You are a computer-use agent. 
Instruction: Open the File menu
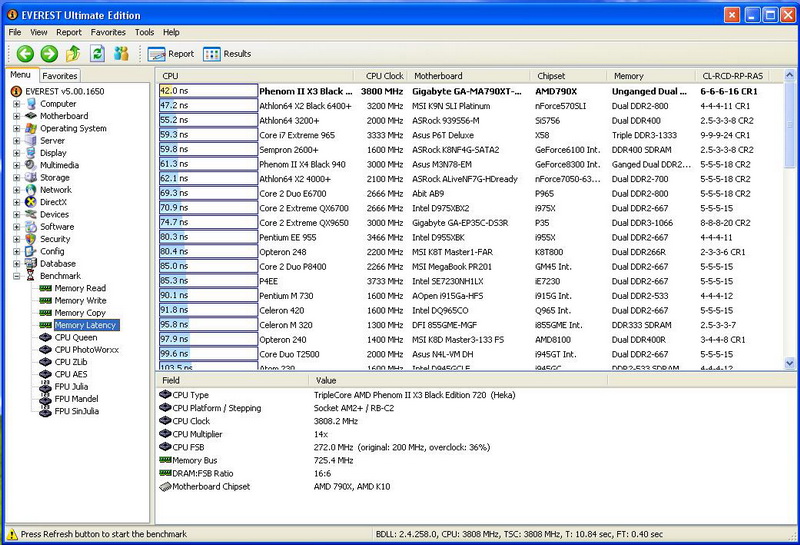[x=15, y=32]
